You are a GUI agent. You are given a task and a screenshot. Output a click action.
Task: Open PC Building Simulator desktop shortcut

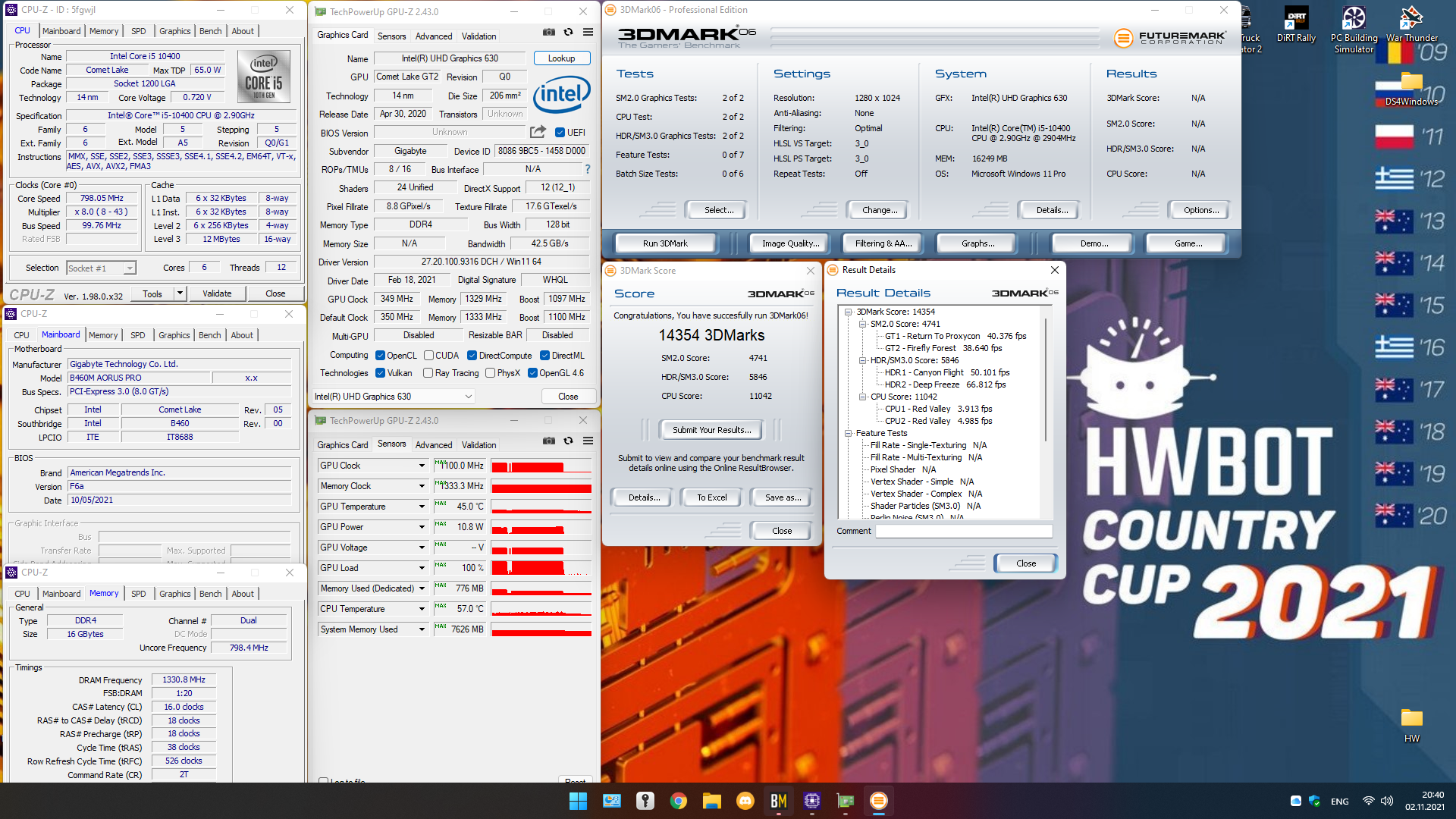tap(1354, 29)
